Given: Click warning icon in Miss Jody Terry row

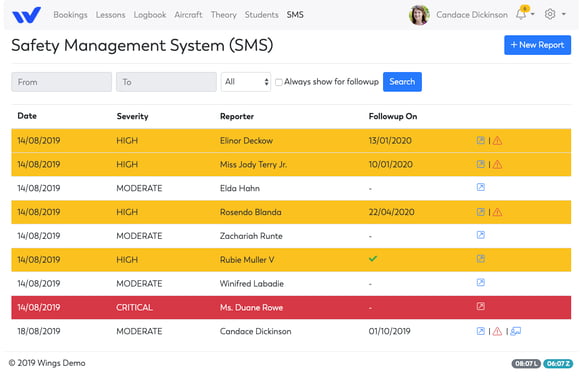Looking at the screenshot, I should 498,164.
